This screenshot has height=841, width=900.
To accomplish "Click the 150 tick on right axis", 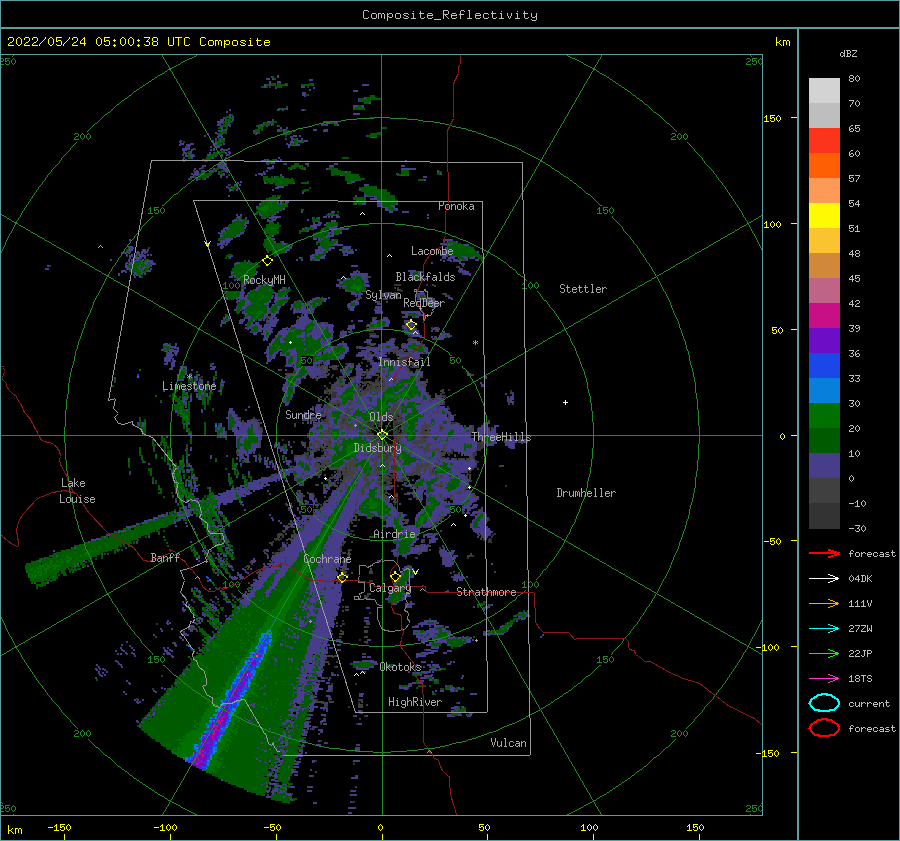I will [x=773, y=118].
